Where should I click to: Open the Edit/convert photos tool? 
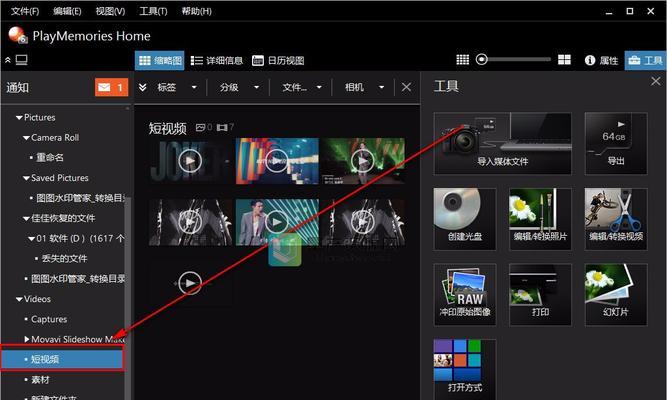coord(540,219)
